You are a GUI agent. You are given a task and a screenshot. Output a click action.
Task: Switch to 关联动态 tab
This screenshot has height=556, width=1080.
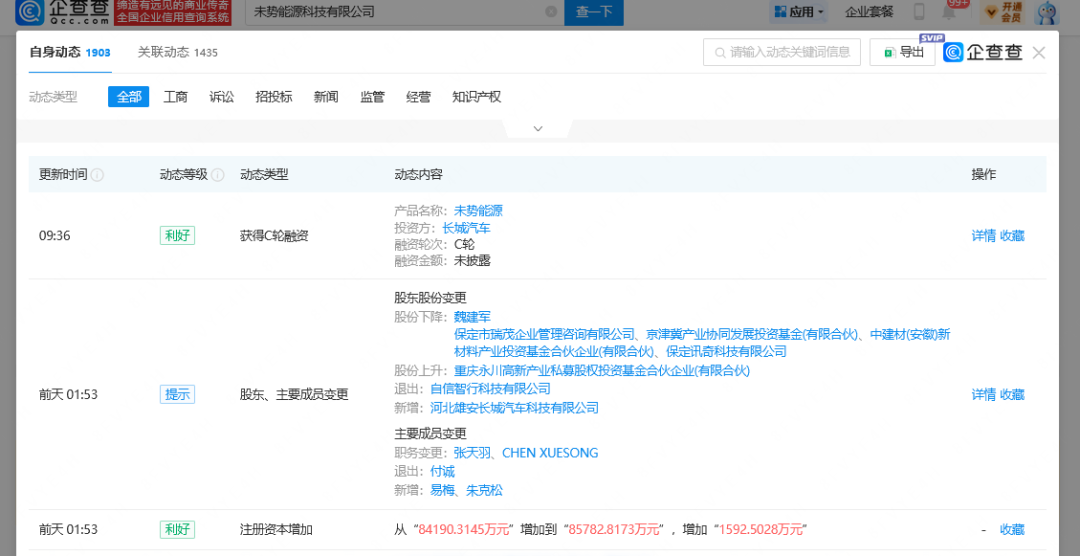tap(178, 52)
